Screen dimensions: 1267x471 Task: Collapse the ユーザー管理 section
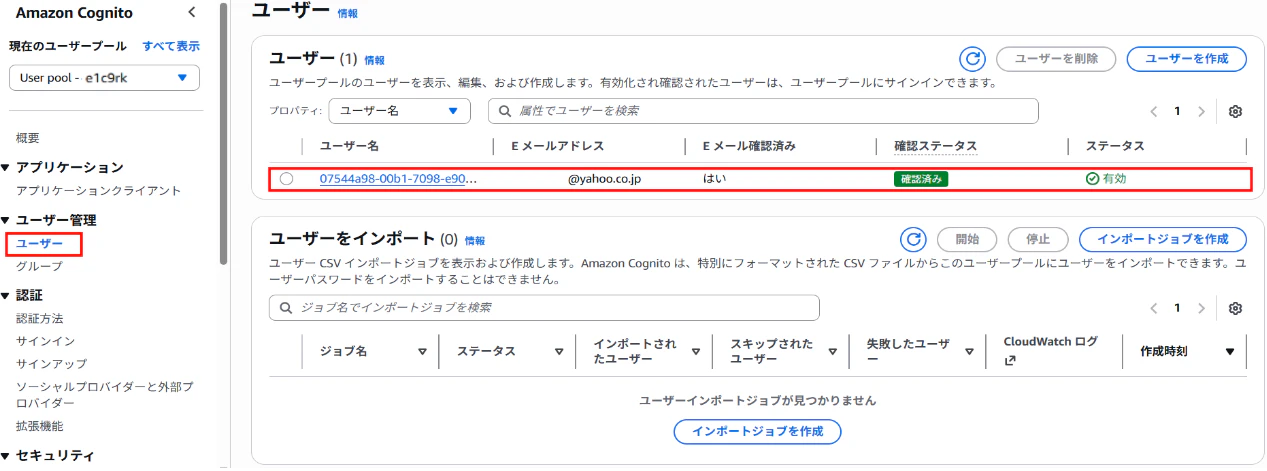pos(6,220)
